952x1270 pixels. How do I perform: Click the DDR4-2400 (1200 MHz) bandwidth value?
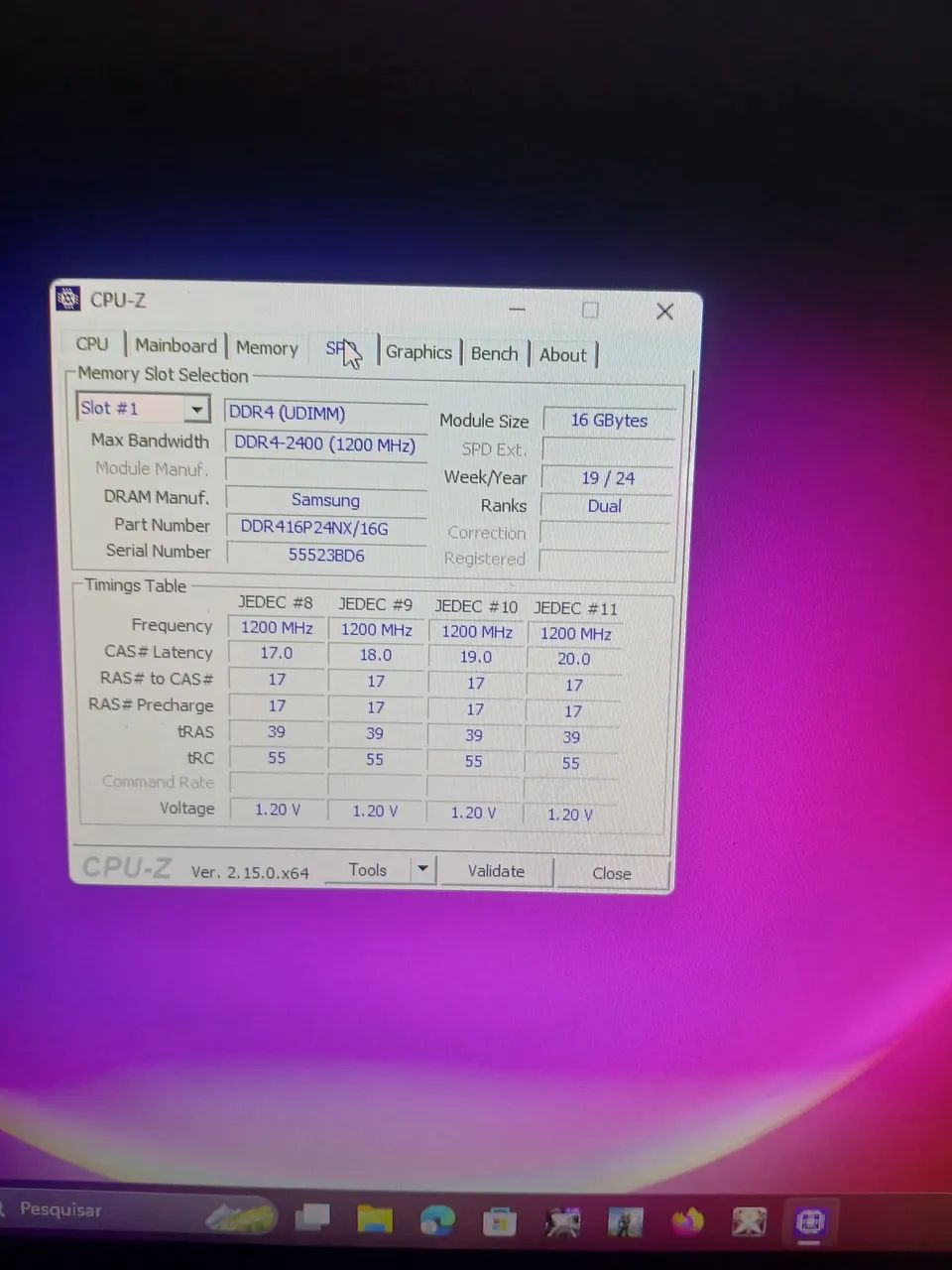(325, 444)
